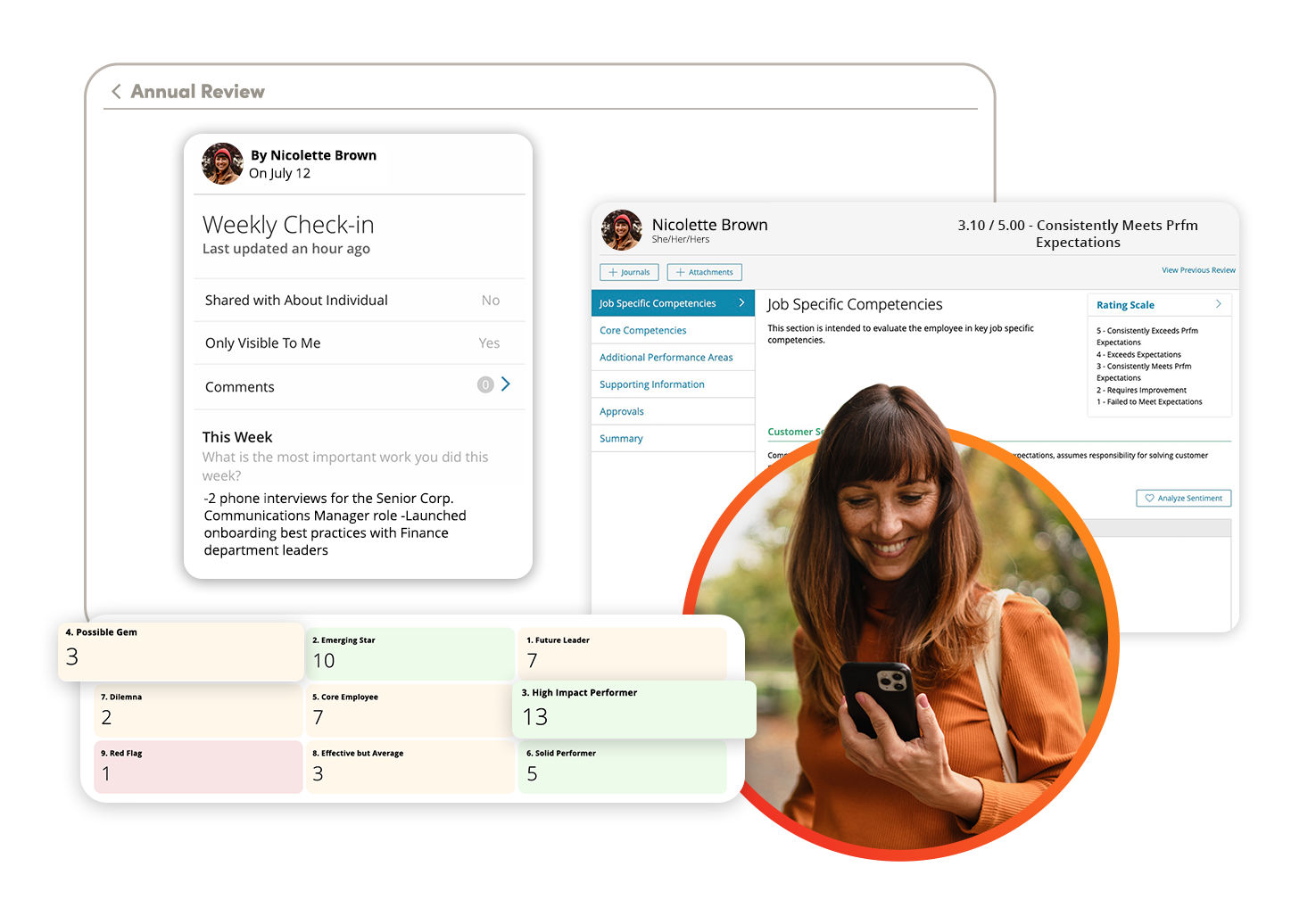The image size is (1316, 908).
Task: Select the High Impact Performer box
Action: [x=634, y=709]
